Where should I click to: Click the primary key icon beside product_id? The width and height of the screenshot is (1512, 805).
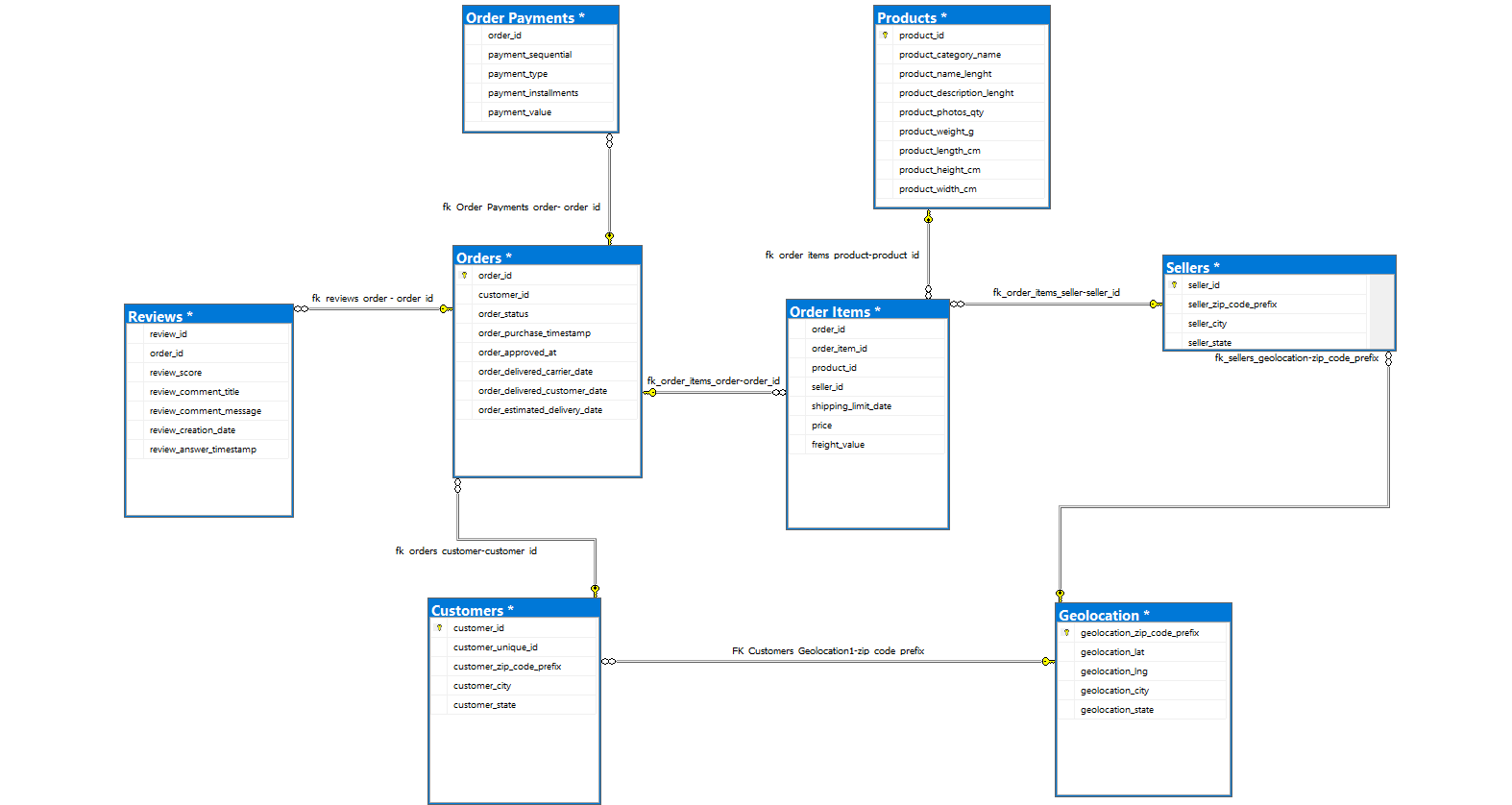coord(885,36)
